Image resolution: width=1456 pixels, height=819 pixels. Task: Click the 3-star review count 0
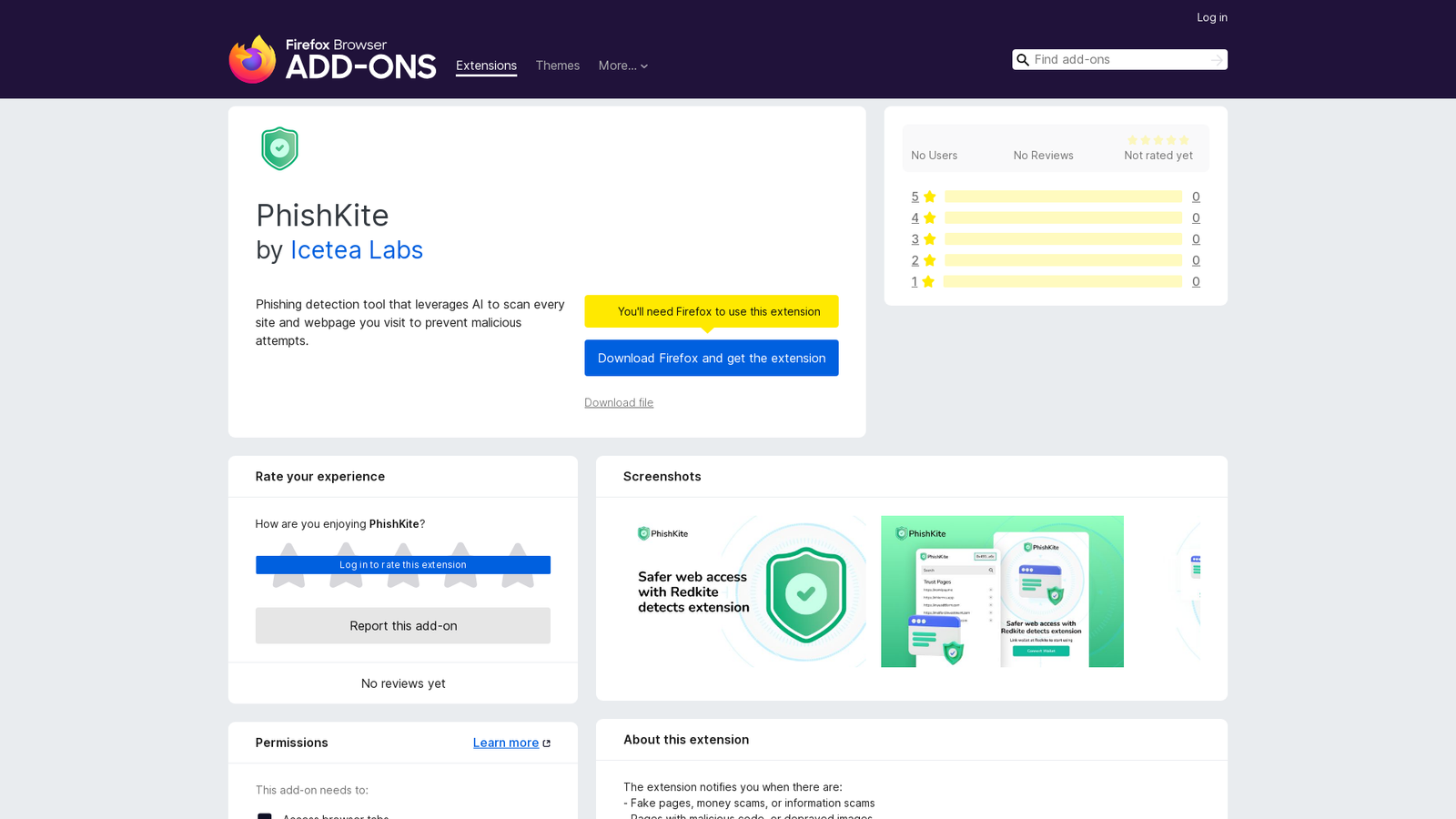pyautogui.click(x=1196, y=239)
